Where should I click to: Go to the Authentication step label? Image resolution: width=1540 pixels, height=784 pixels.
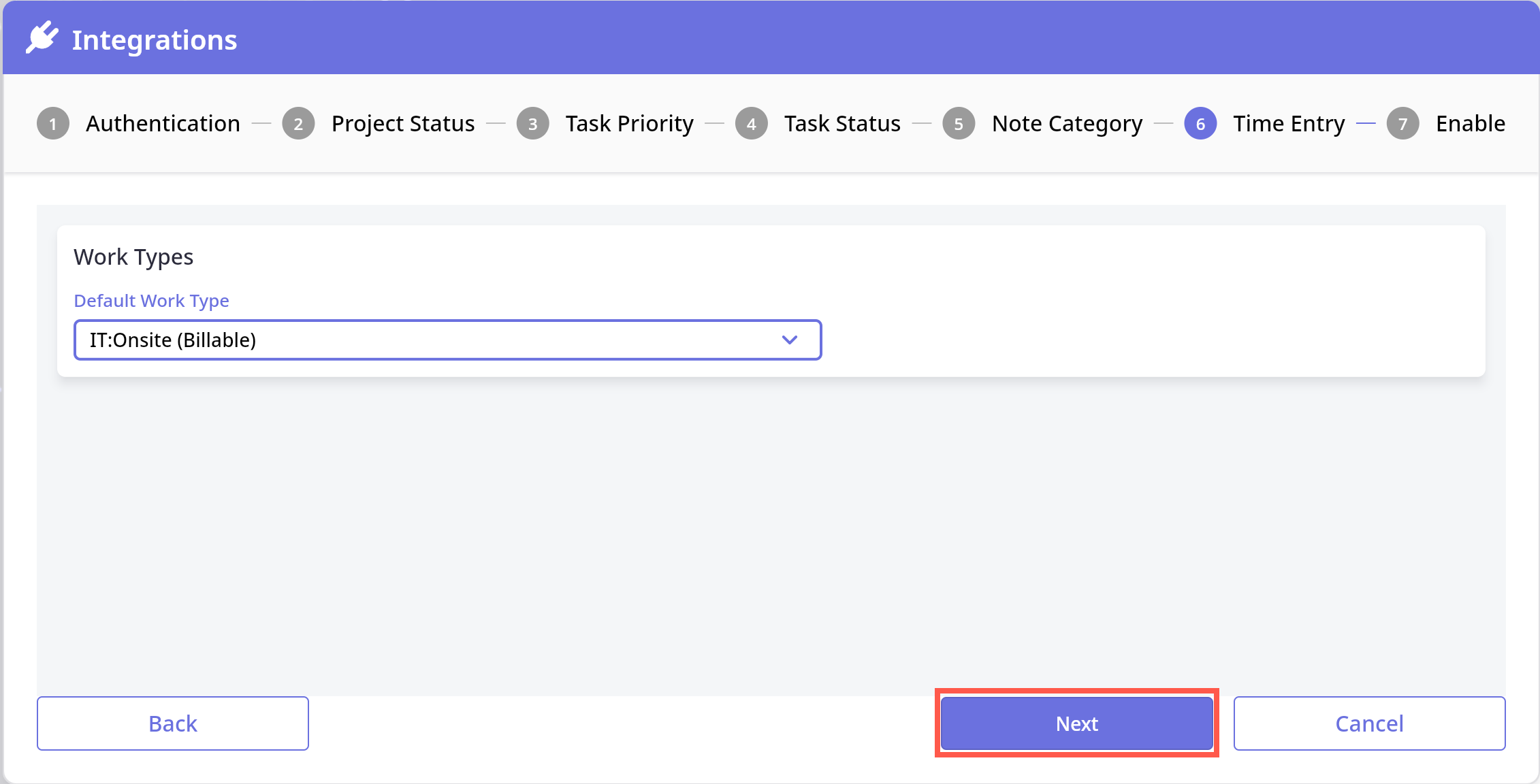coord(163,124)
